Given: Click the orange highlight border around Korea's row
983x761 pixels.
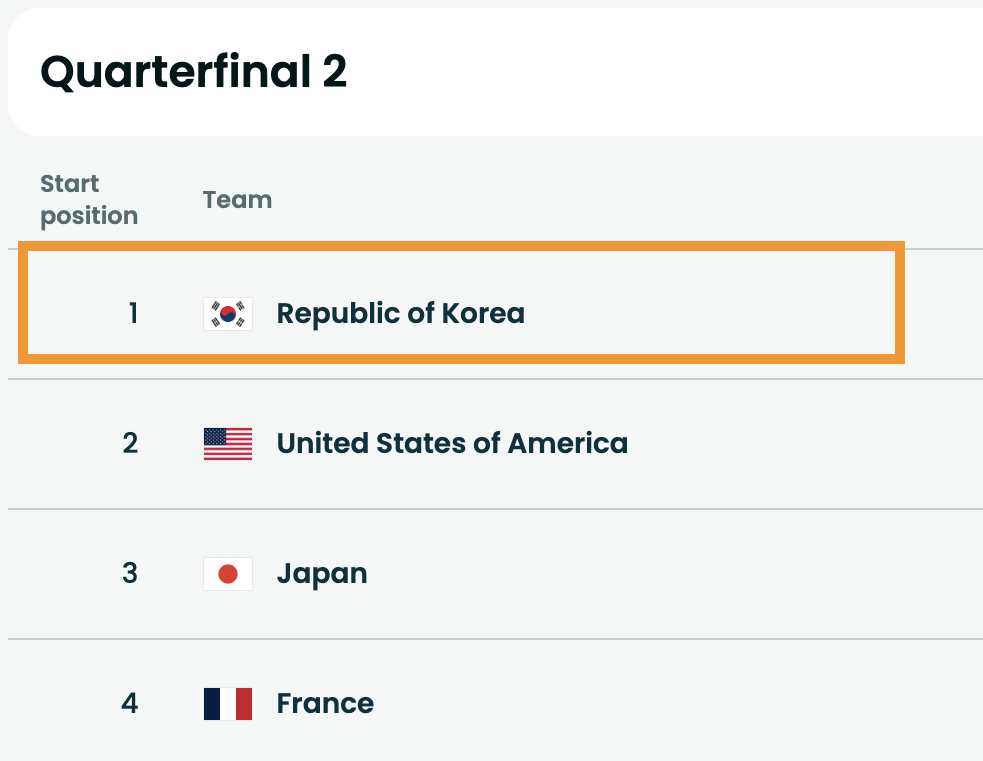Looking at the screenshot, I should coord(901,300).
